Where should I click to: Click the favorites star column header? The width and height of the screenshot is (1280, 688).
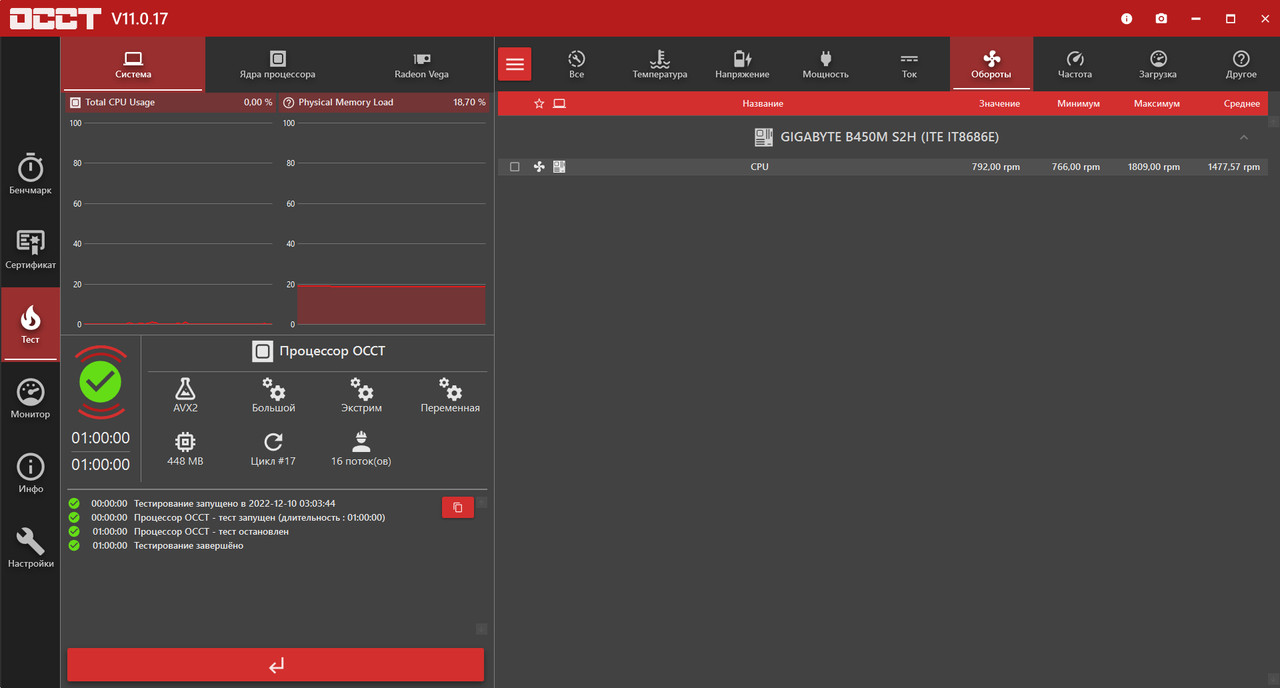[x=539, y=103]
